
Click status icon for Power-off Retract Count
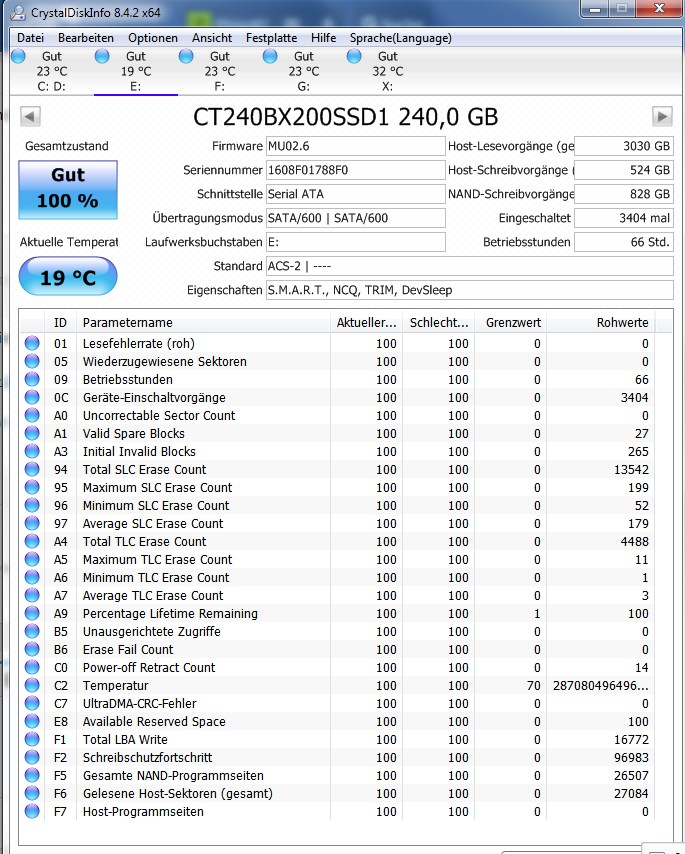[x=32, y=667]
